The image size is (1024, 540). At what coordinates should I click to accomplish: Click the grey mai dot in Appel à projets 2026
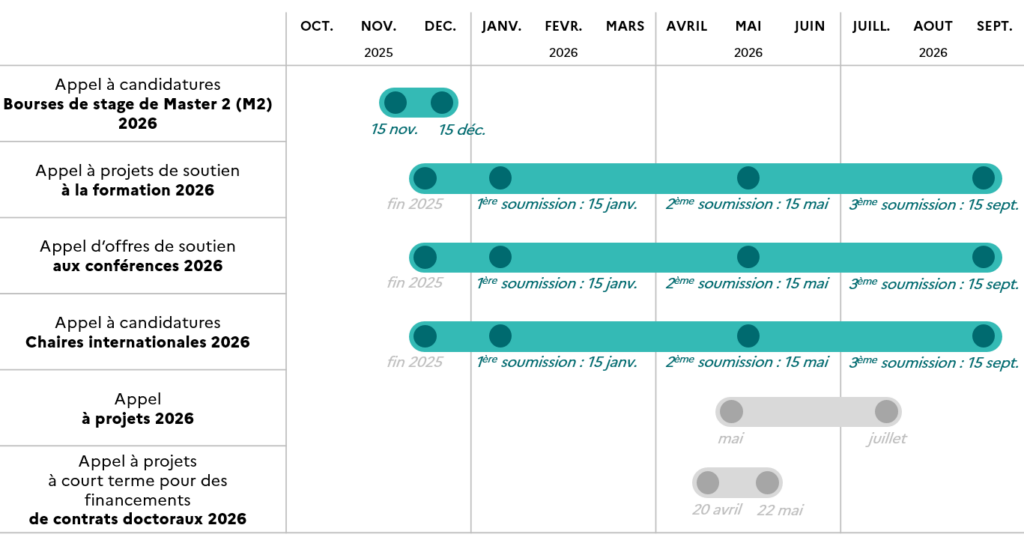pos(731,411)
